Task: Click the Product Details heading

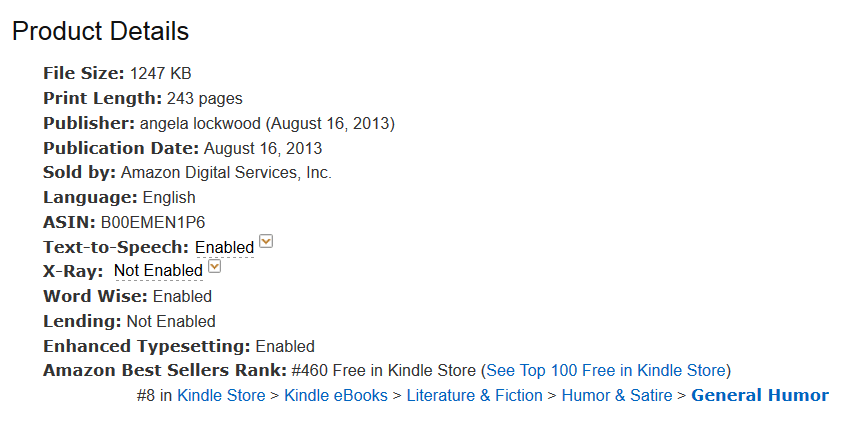Action: click(x=100, y=32)
